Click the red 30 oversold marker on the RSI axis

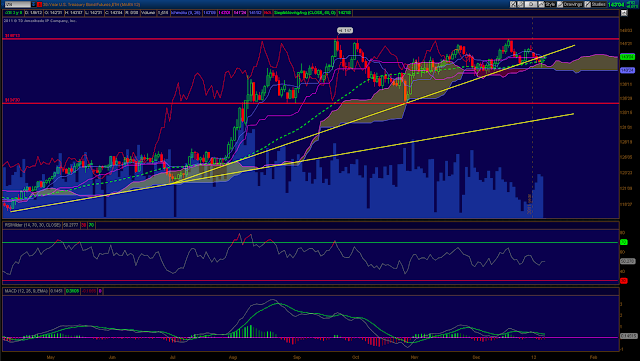(x=623, y=281)
